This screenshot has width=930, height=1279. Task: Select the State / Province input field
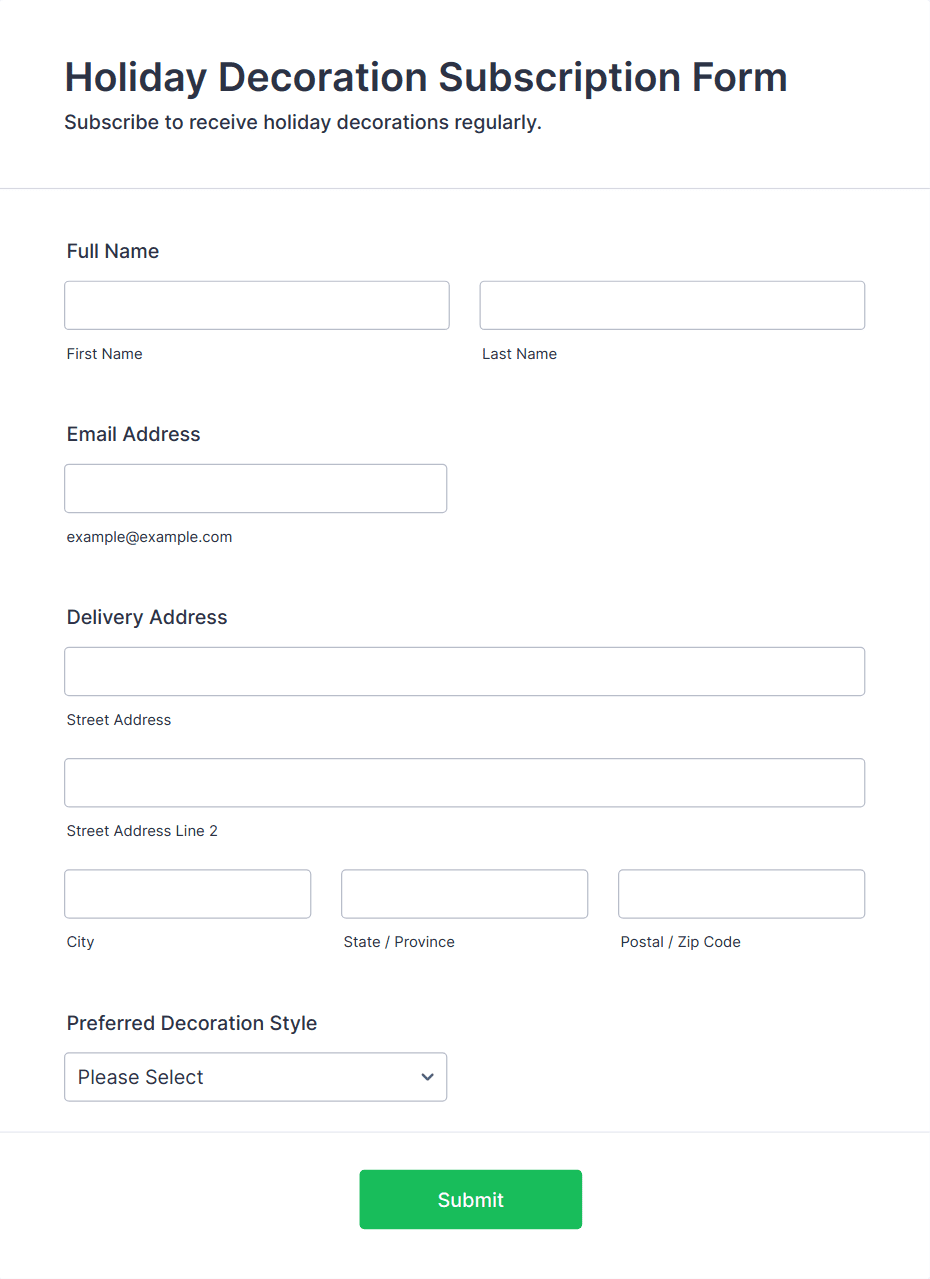[x=464, y=893]
